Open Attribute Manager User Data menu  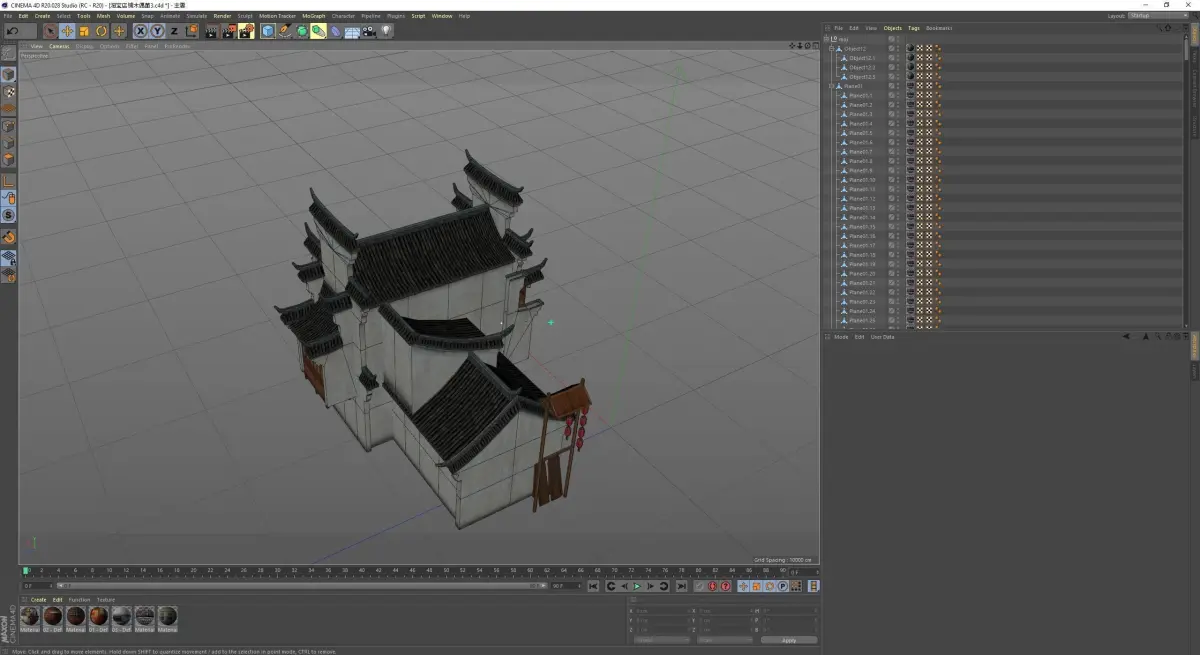pyautogui.click(x=882, y=337)
